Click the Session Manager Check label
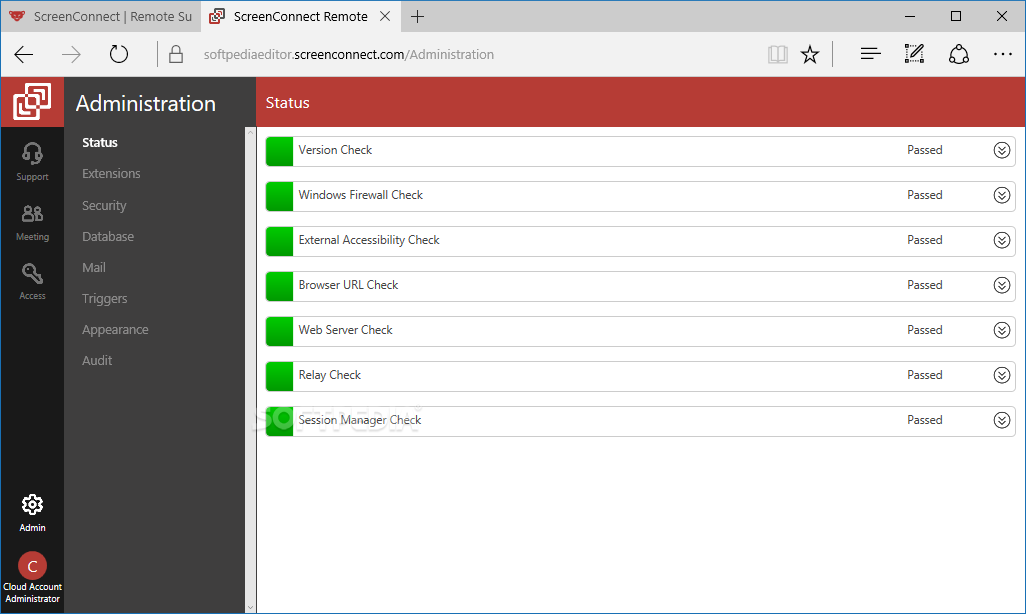Image resolution: width=1026 pixels, height=614 pixels. tap(360, 420)
